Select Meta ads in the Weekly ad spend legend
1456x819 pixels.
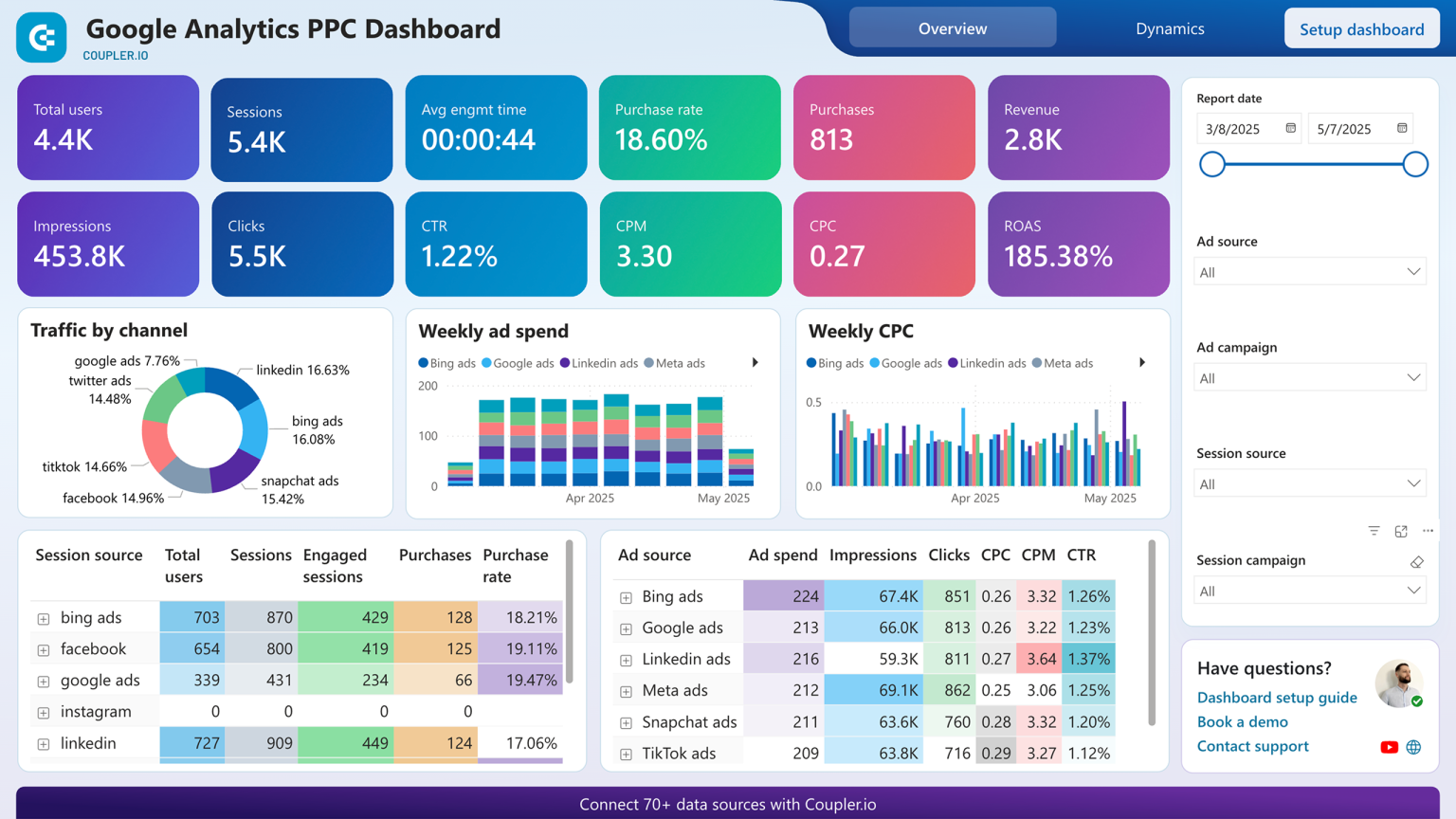(675, 363)
